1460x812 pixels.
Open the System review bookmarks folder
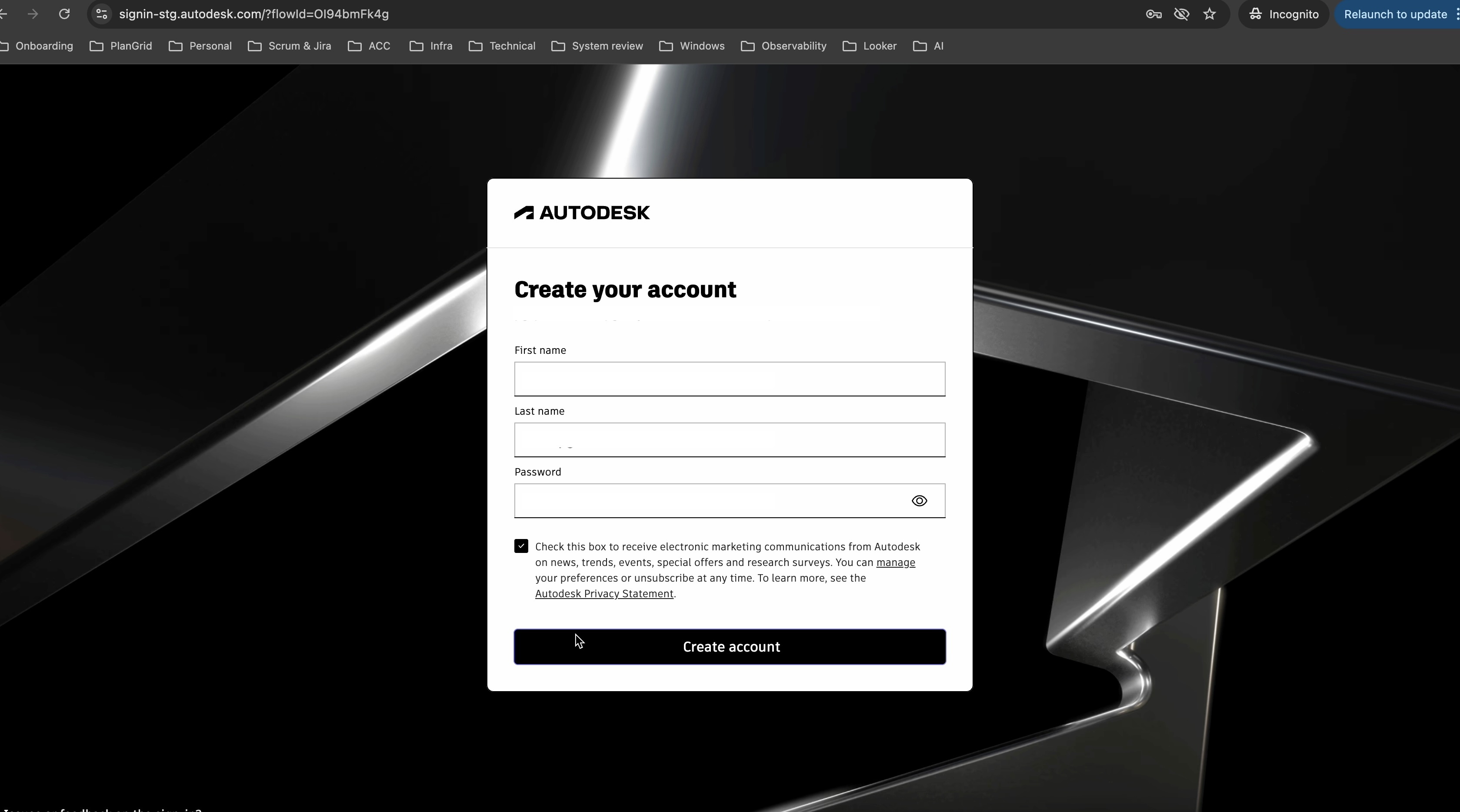pos(597,46)
